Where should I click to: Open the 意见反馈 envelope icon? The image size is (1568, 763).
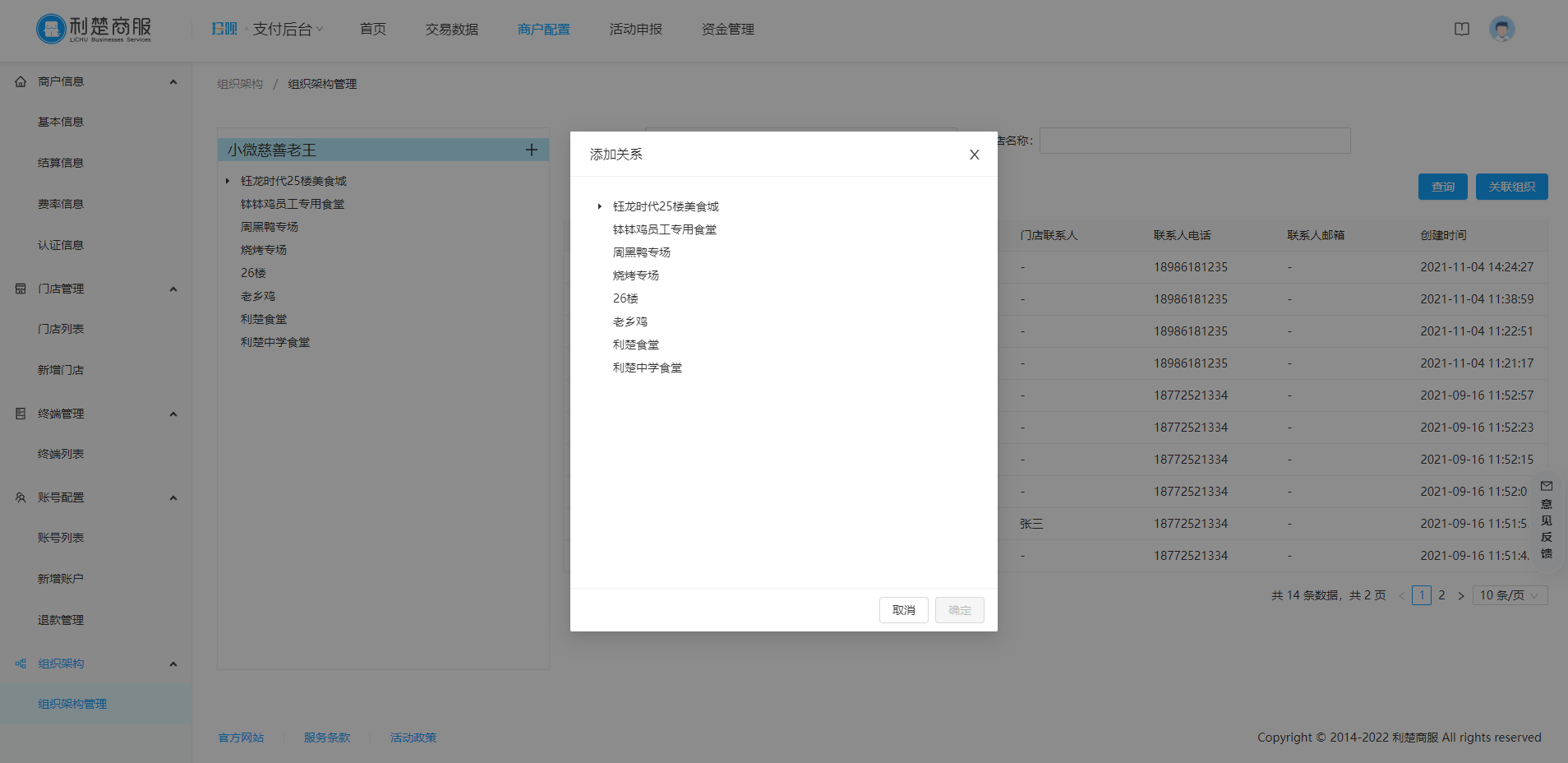pos(1547,486)
